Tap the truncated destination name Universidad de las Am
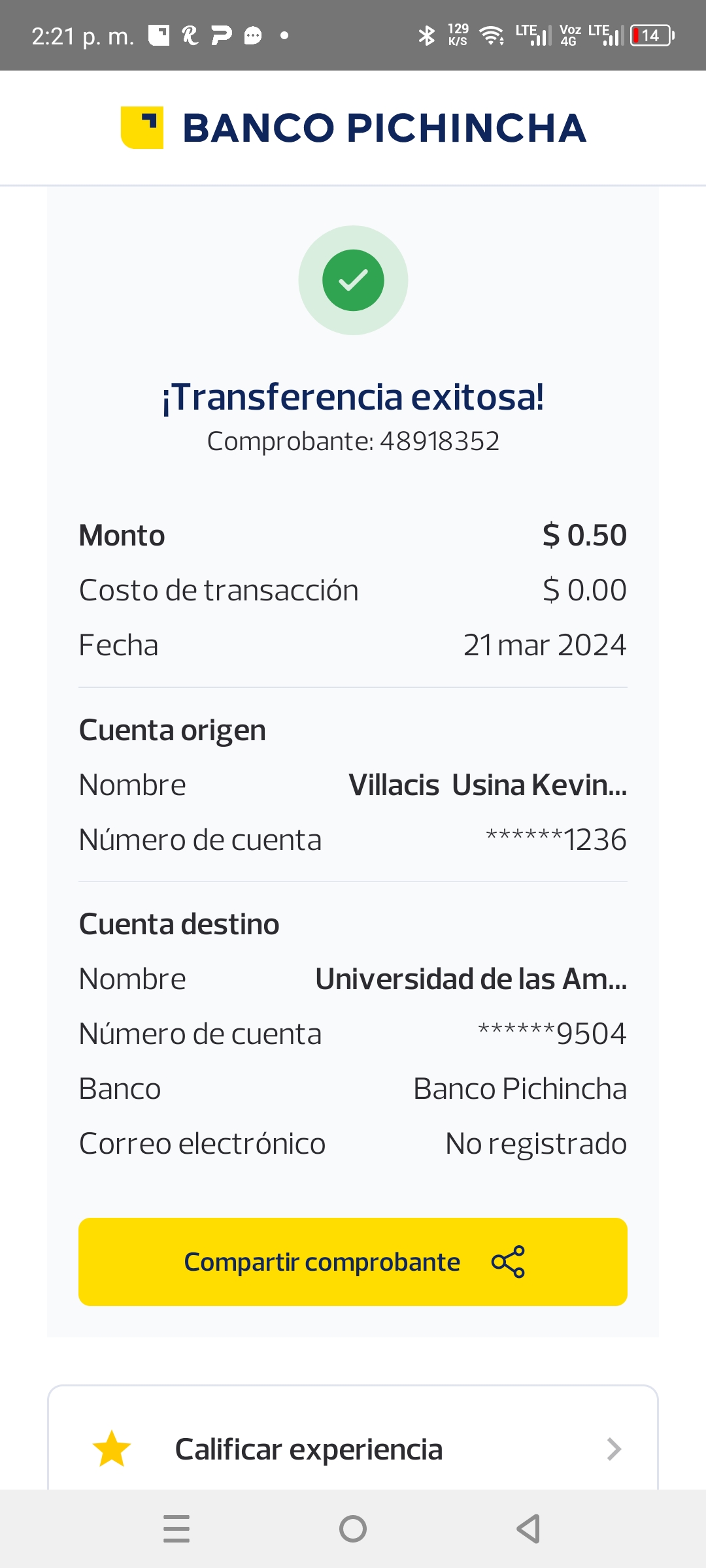This screenshot has width=706, height=1568. coord(471,979)
